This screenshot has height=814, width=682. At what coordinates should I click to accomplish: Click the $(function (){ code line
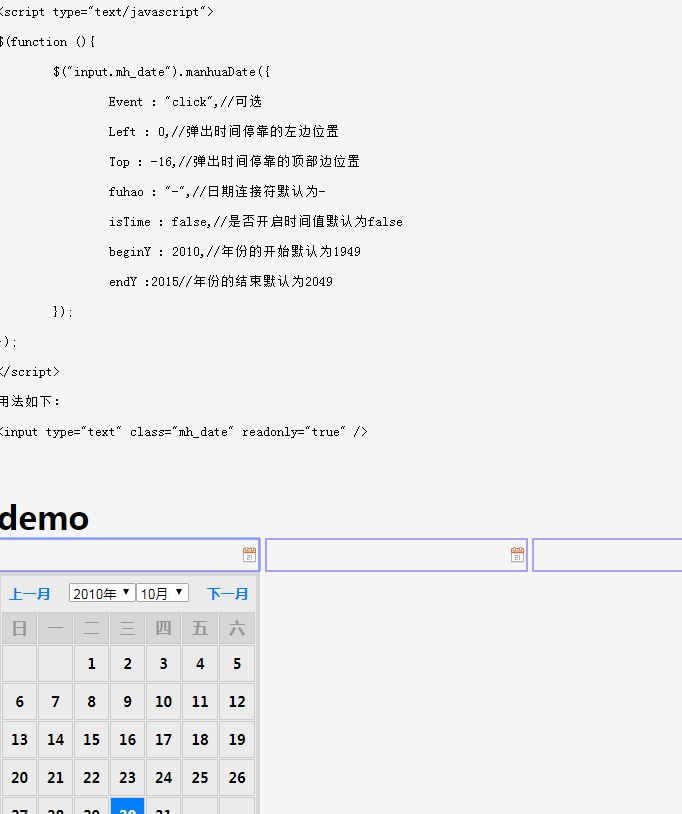(48, 42)
